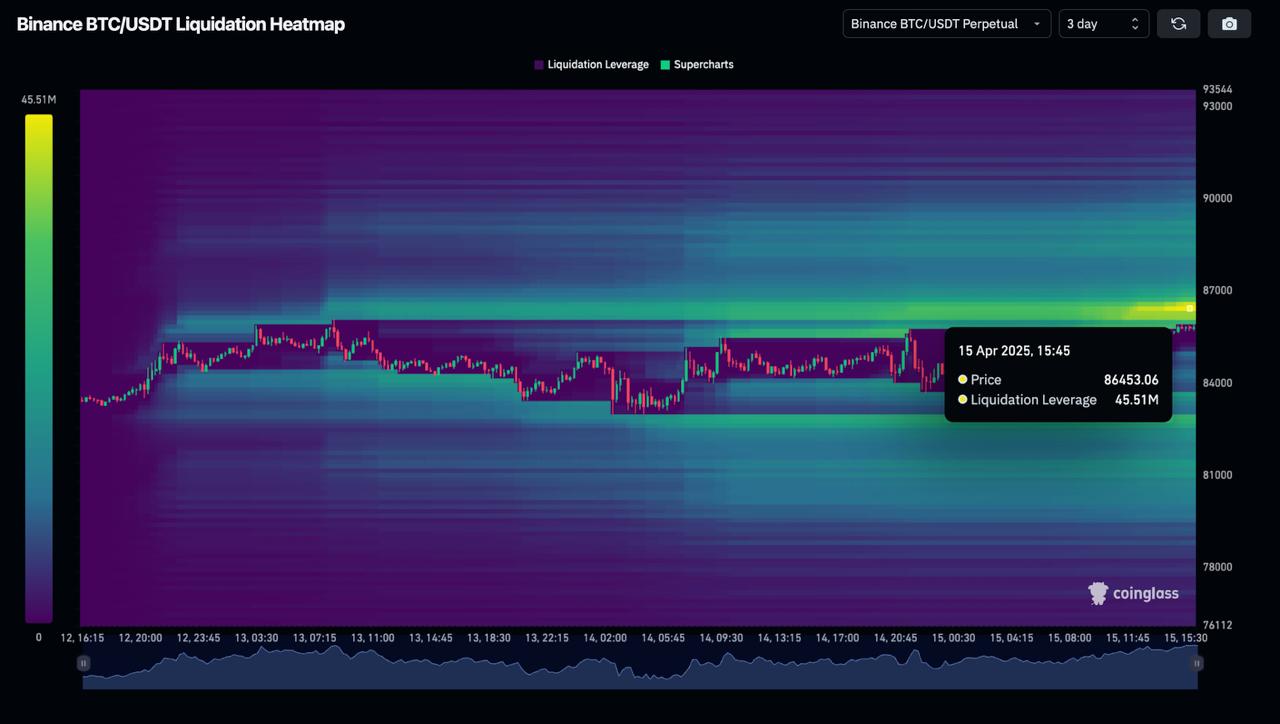1280x724 pixels.
Task: Click the 81000 price axis label
Action: (x=1217, y=475)
